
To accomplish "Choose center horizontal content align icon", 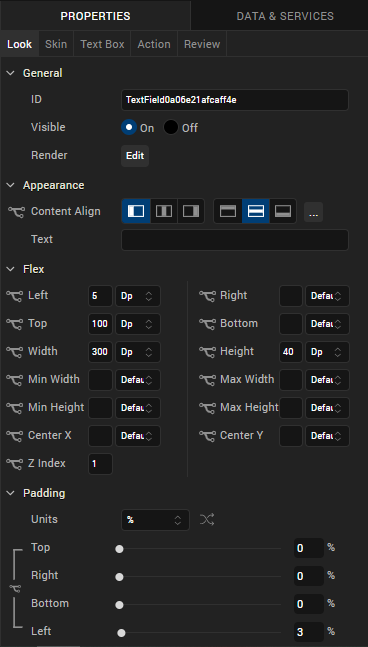I will tap(164, 211).
